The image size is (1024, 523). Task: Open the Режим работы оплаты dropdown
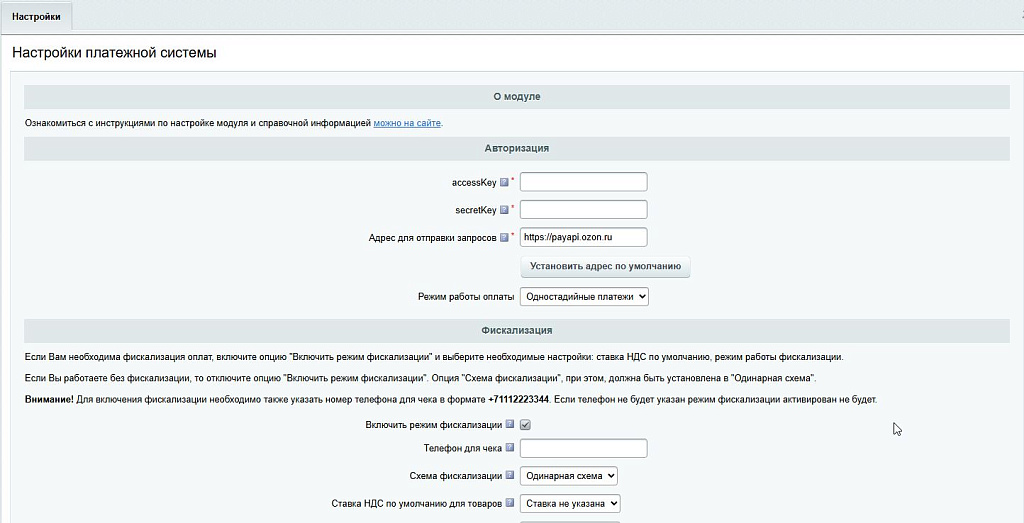tap(584, 297)
